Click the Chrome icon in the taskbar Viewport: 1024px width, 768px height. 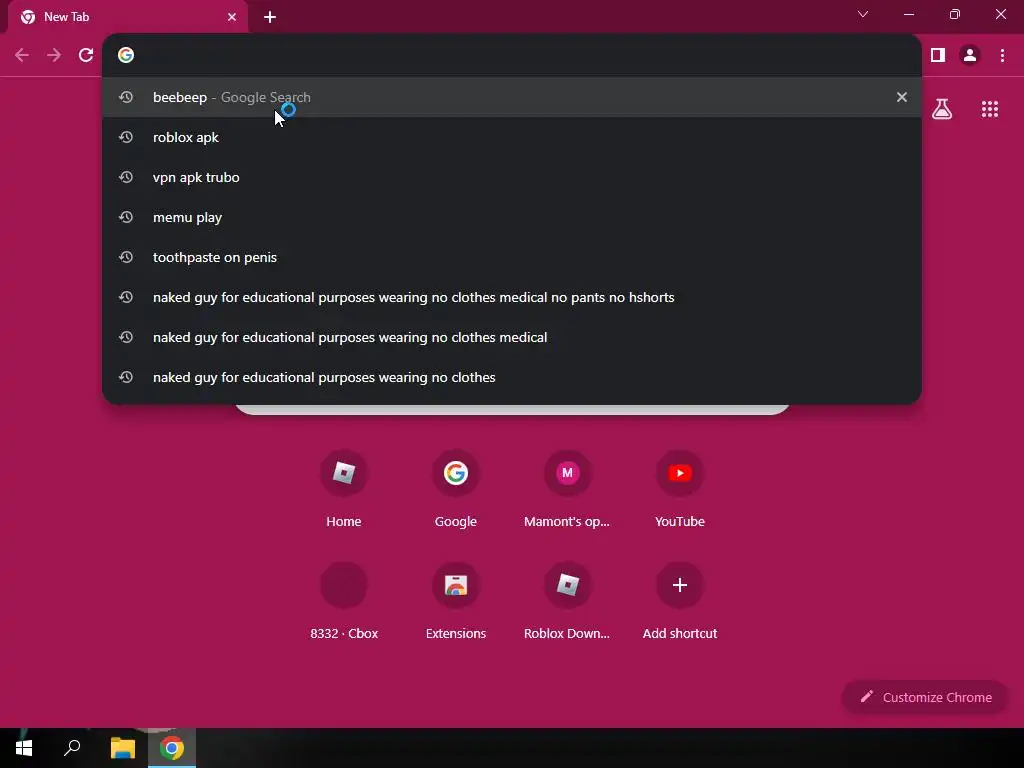click(172, 748)
